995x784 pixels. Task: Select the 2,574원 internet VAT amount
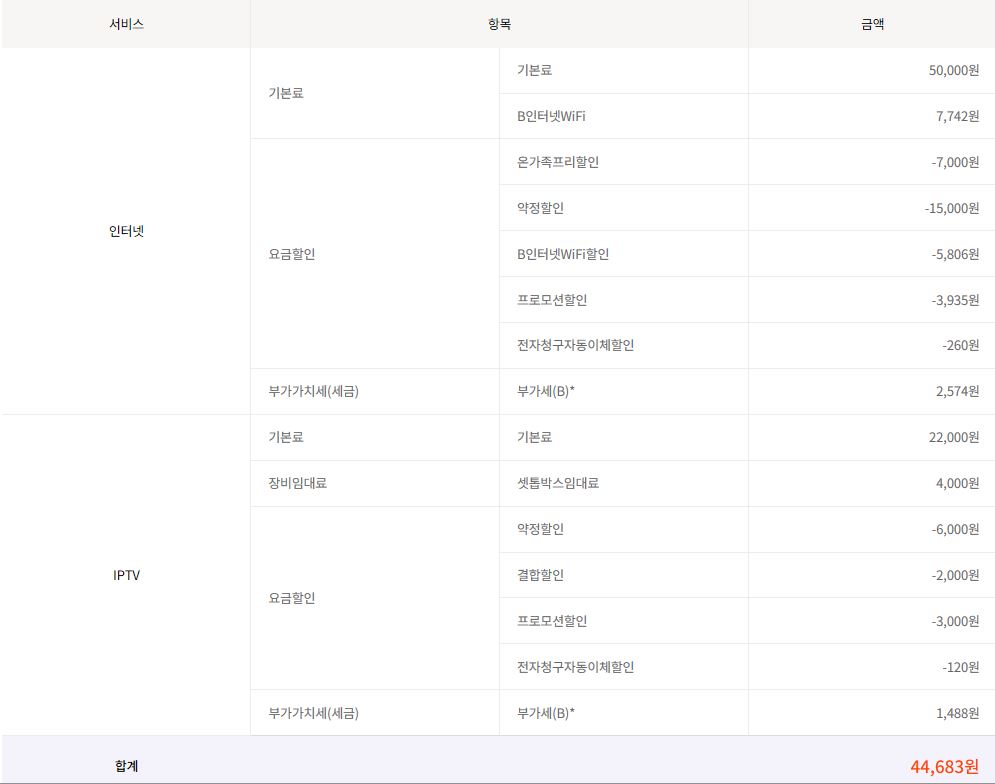tap(957, 392)
